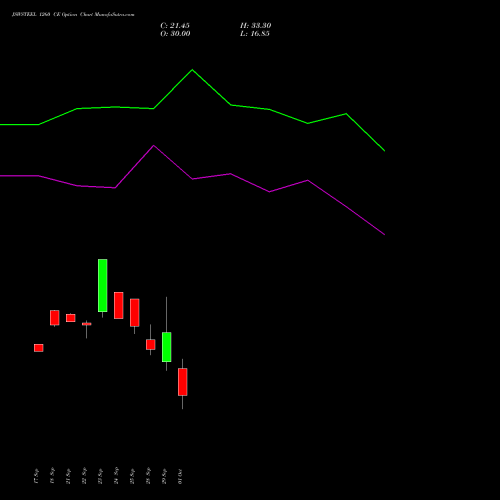Click the 24 Sep date label
Image resolution: width=500 pixels, height=500 pixels.
pyautogui.click(x=116, y=476)
